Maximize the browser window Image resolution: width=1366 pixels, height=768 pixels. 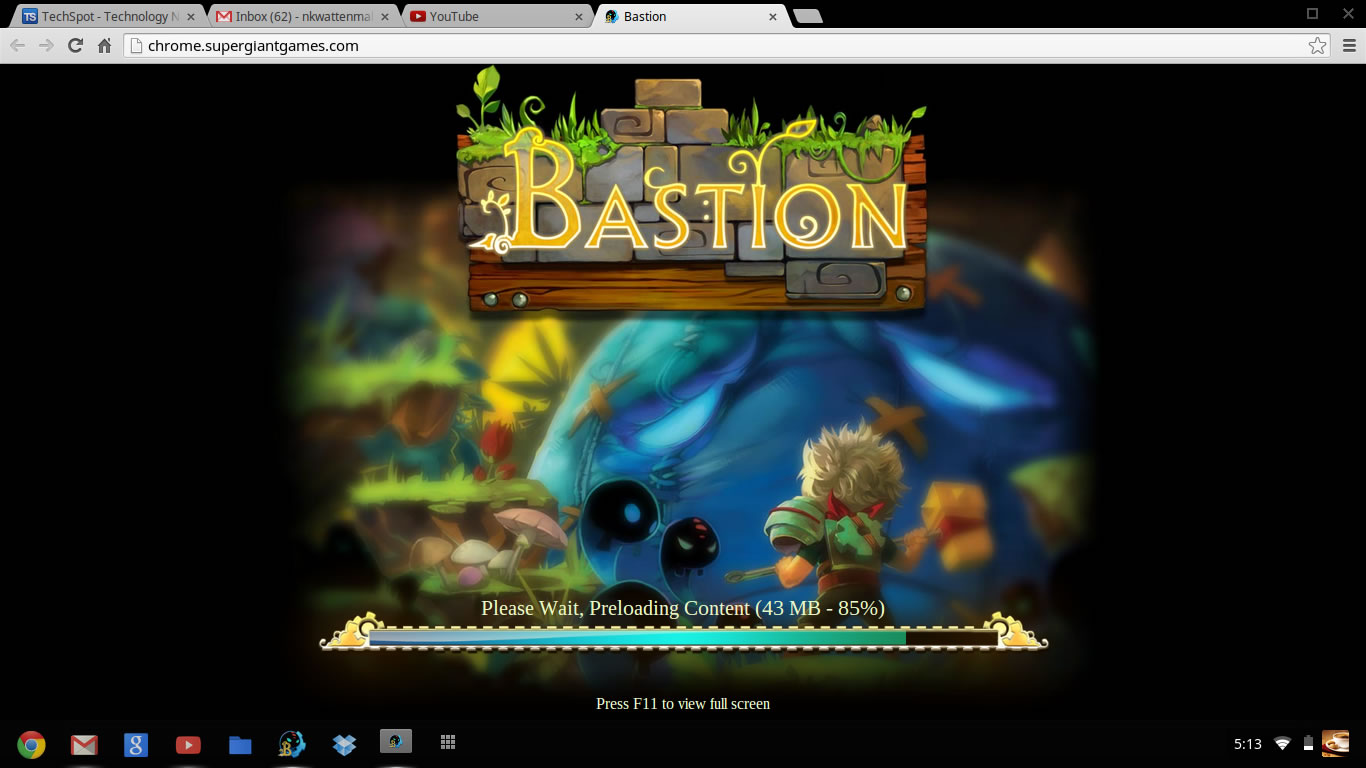1312,13
